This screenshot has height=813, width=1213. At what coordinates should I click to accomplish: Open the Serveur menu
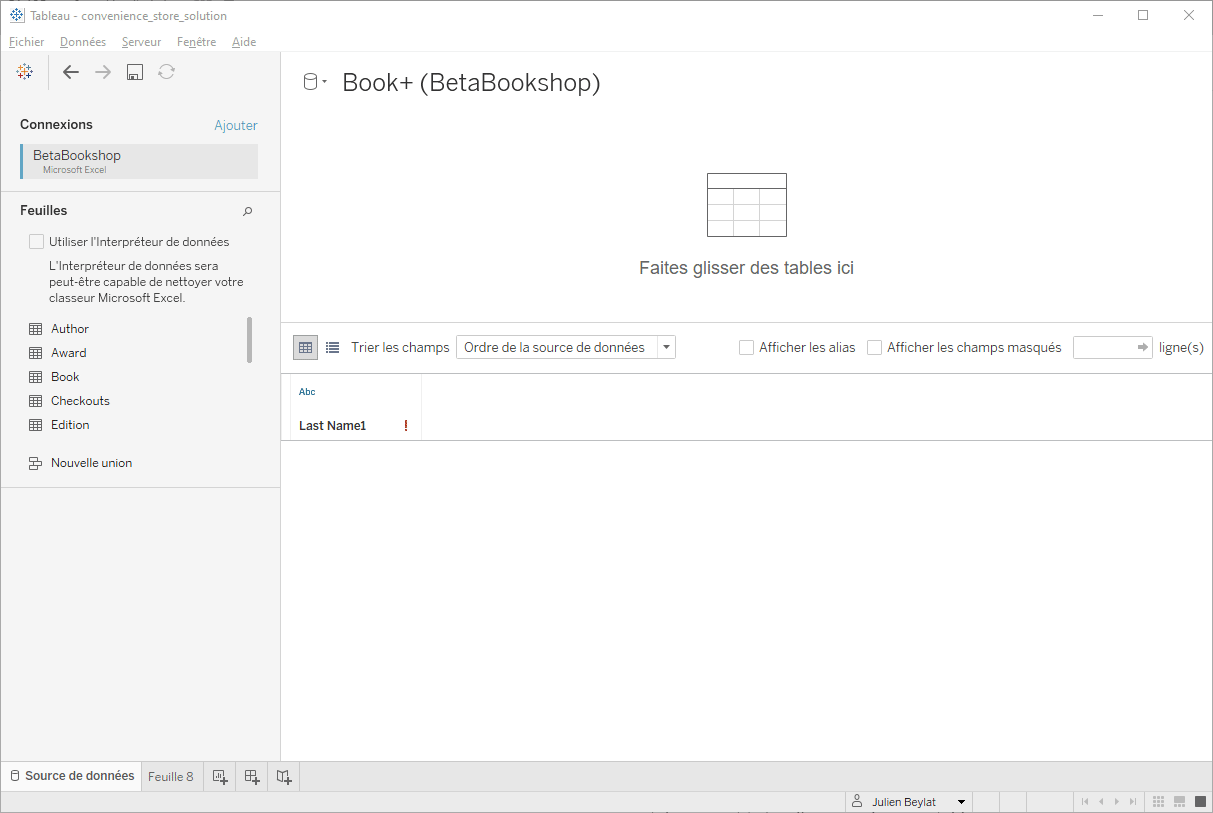click(x=141, y=42)
